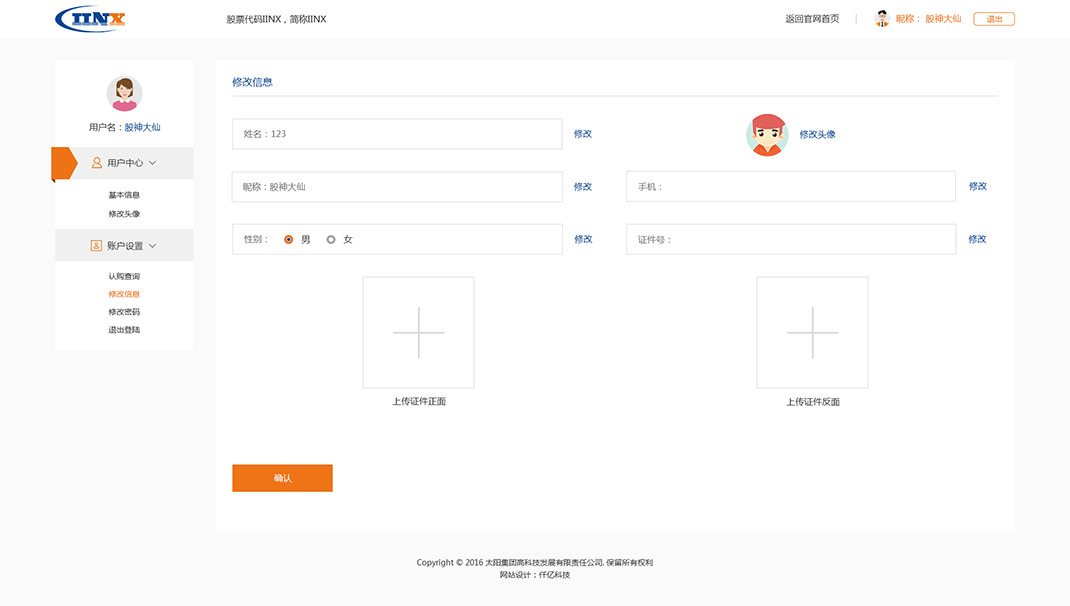
Task: Click the red-cap avatar next to 修改头像
Action: click(767, 135)
